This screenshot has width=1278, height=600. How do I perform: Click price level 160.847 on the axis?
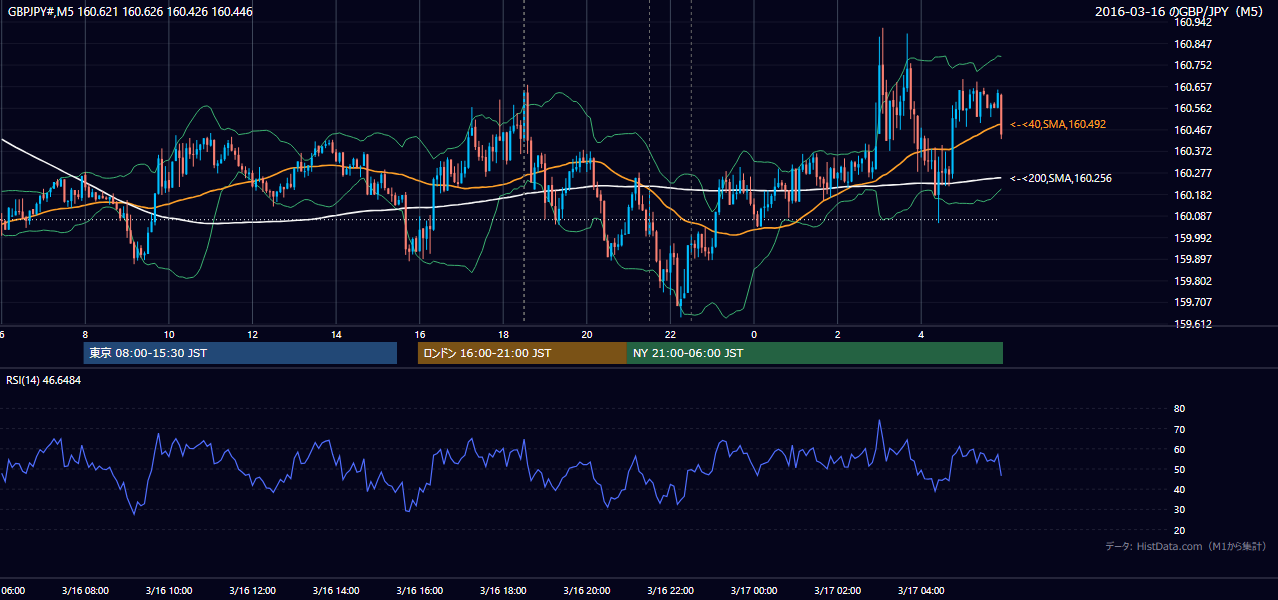point(1193,44)
